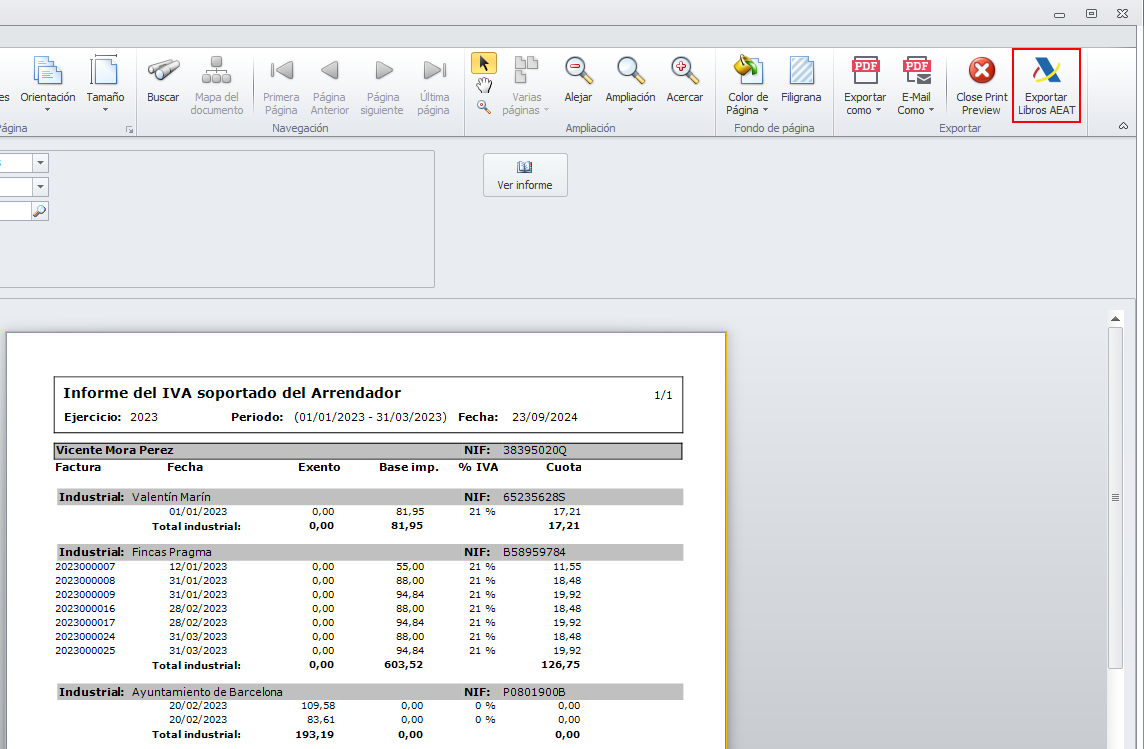Select the pointer arrow tool
Screen dimensions: 1144x749
pyautogui.click(x=484, y=64)
